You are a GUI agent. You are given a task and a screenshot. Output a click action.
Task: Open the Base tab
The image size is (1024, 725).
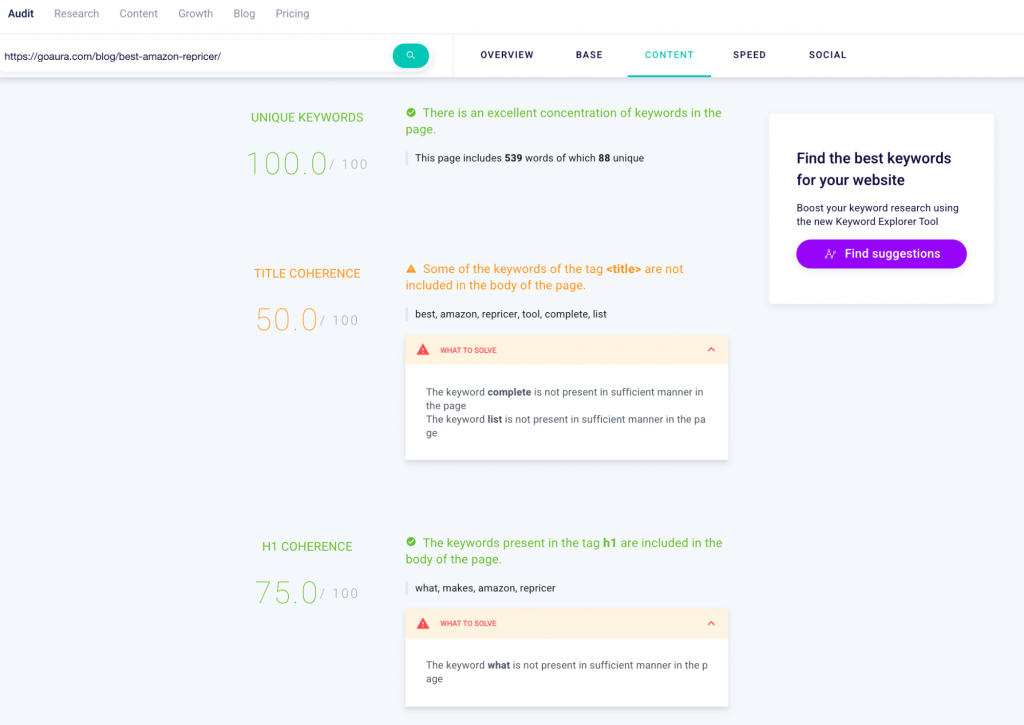click(x=589, y=55)
